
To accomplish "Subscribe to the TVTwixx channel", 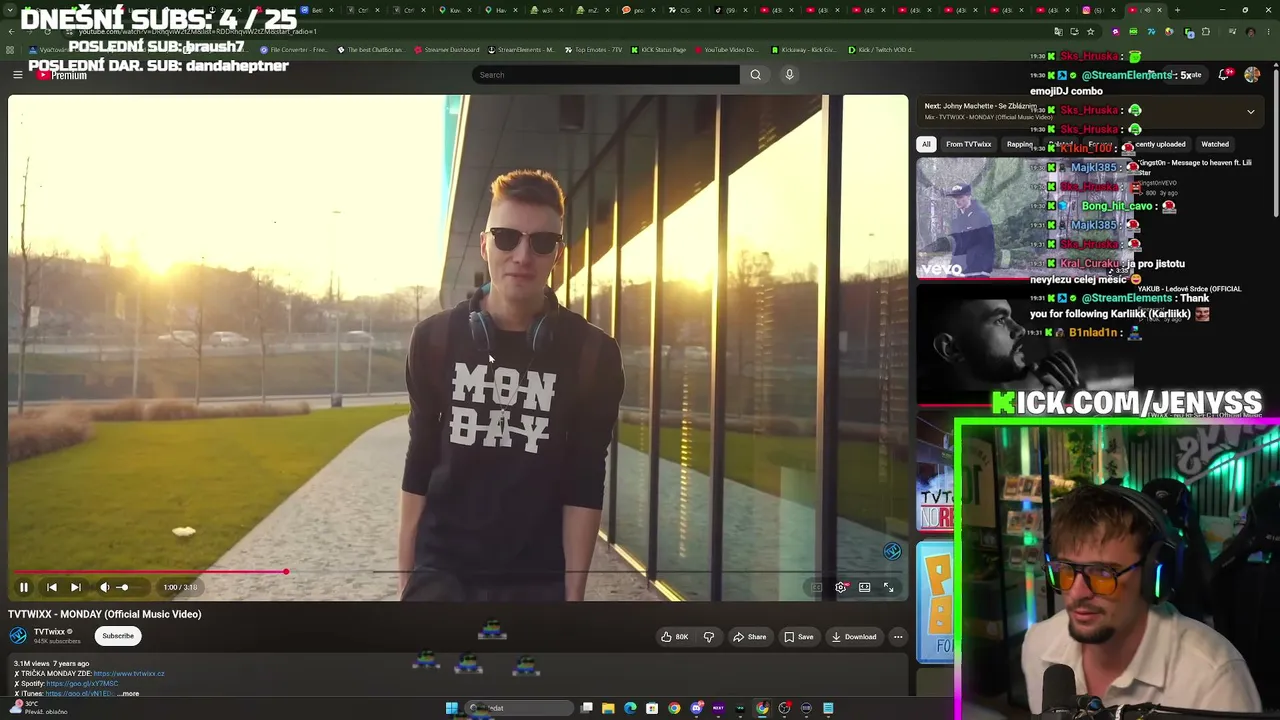I will coord(118,636).
